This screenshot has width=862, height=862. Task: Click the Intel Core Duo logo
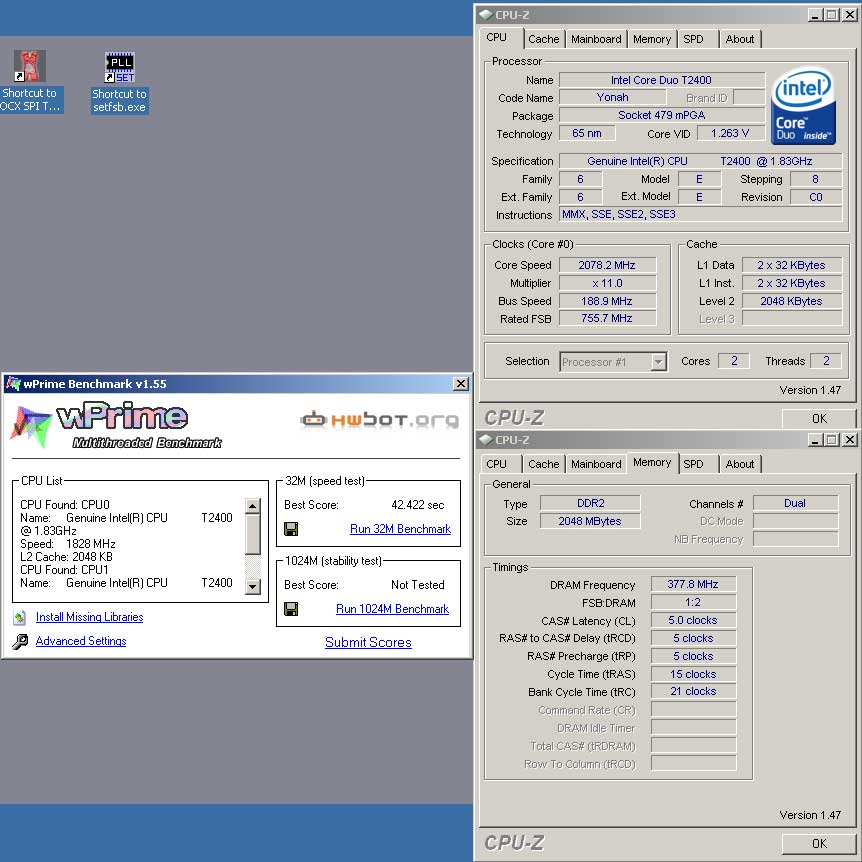803,106
